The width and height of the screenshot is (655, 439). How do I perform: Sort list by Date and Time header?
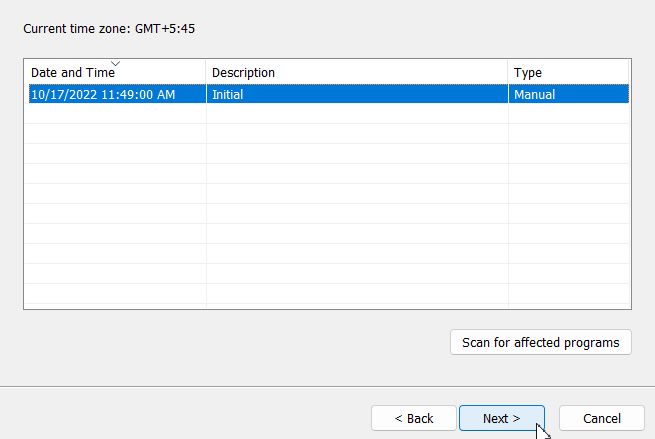(115, 72)
